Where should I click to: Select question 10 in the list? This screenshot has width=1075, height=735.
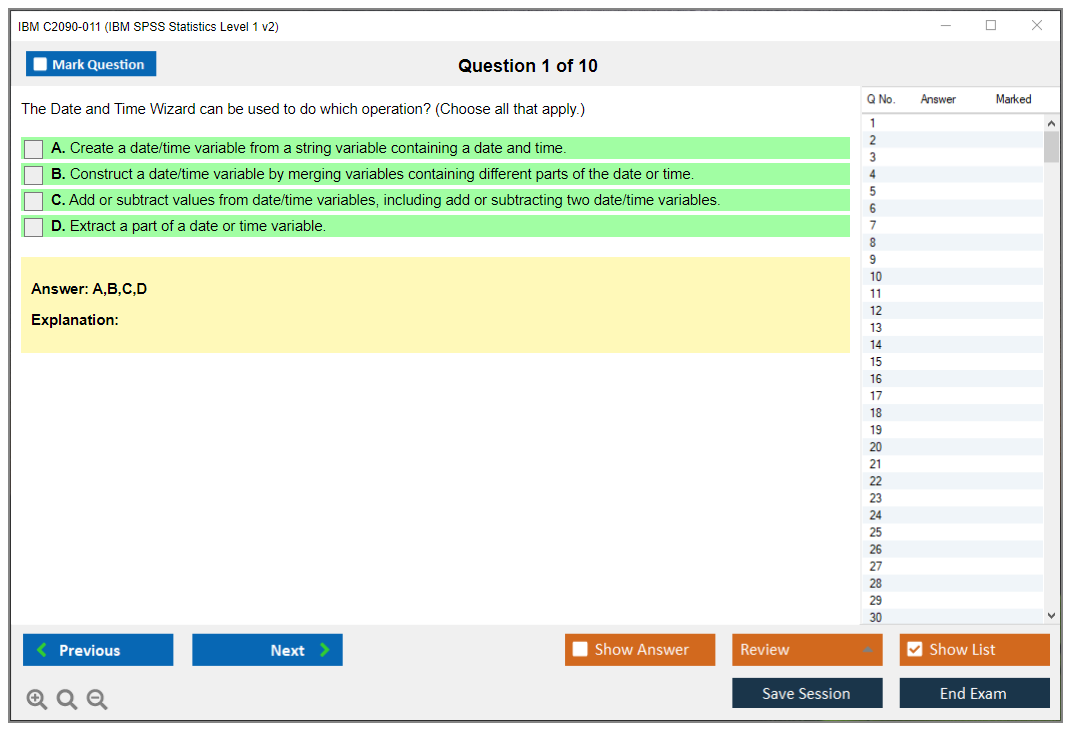[x=876, y=277]
